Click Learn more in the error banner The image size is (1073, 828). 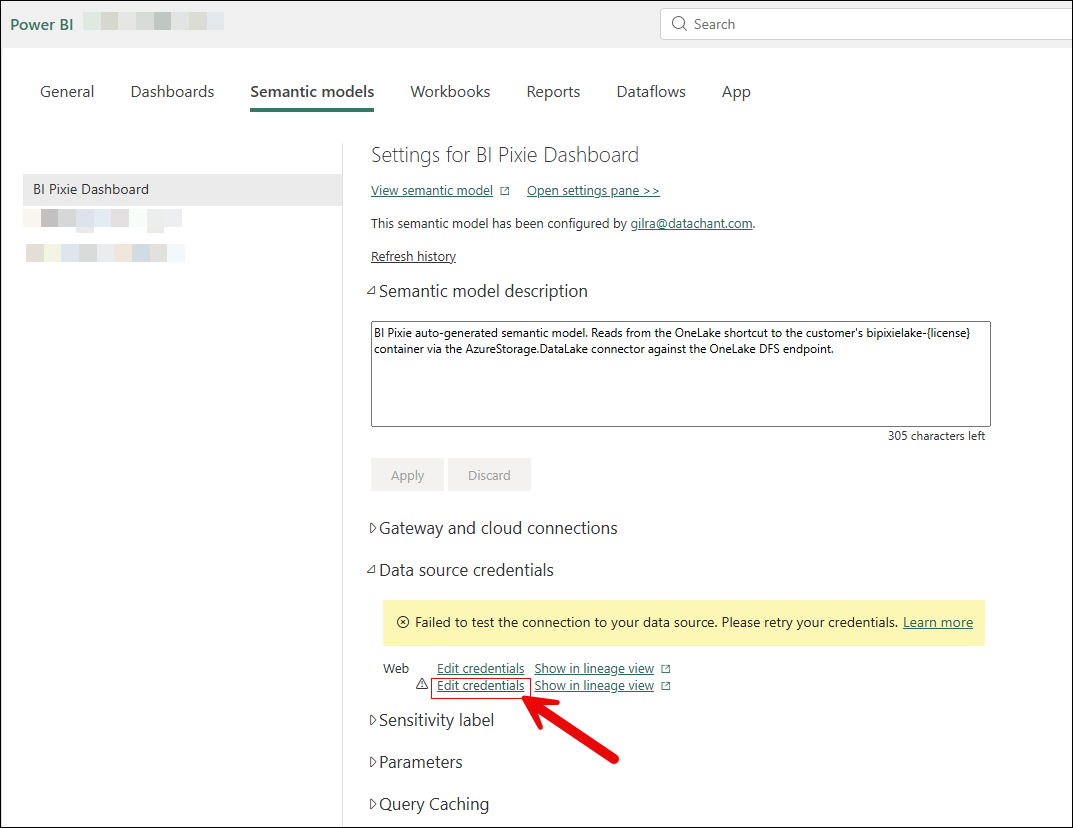click(x=938, y=623)
